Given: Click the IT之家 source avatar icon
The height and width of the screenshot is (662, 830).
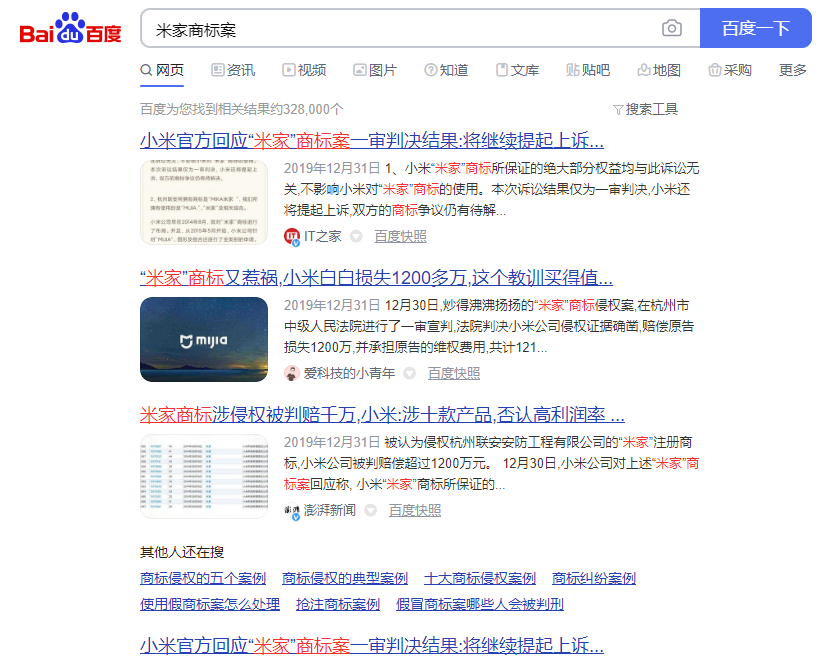Looking at the screenshot, I should click(292, 236).
